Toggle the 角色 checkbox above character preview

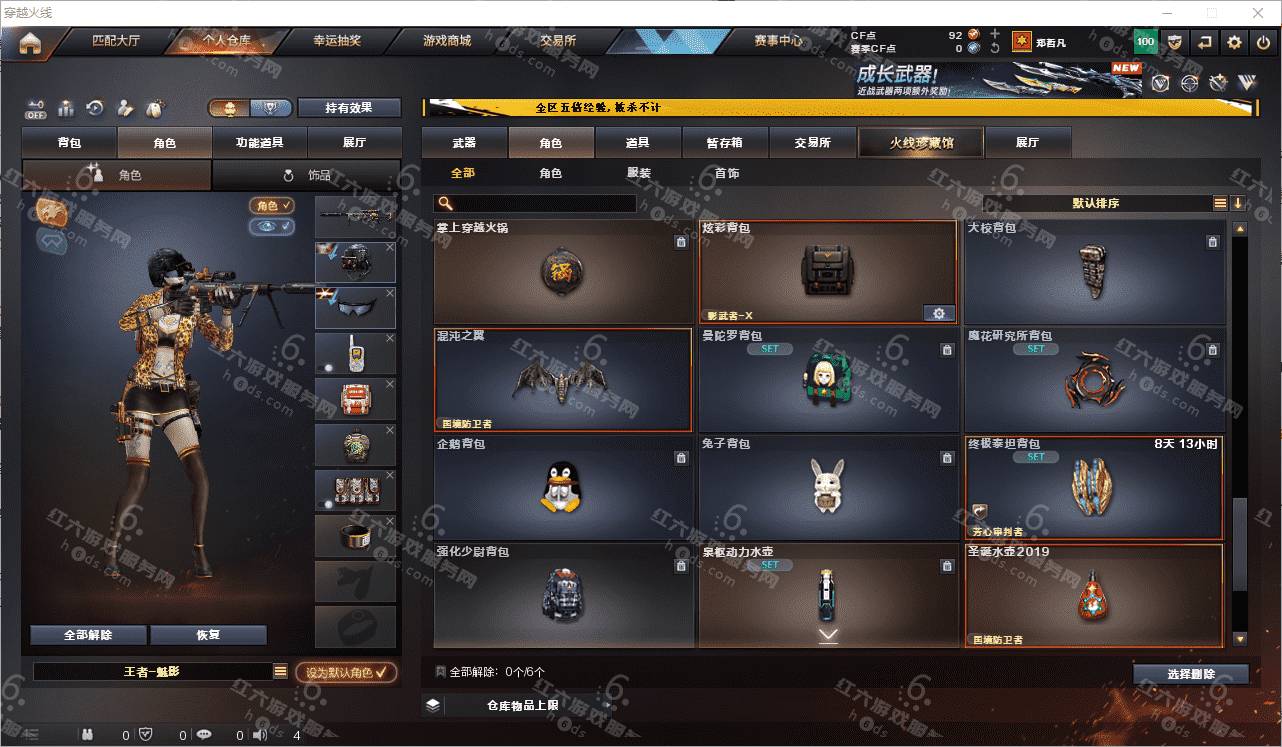coord(272,205)
